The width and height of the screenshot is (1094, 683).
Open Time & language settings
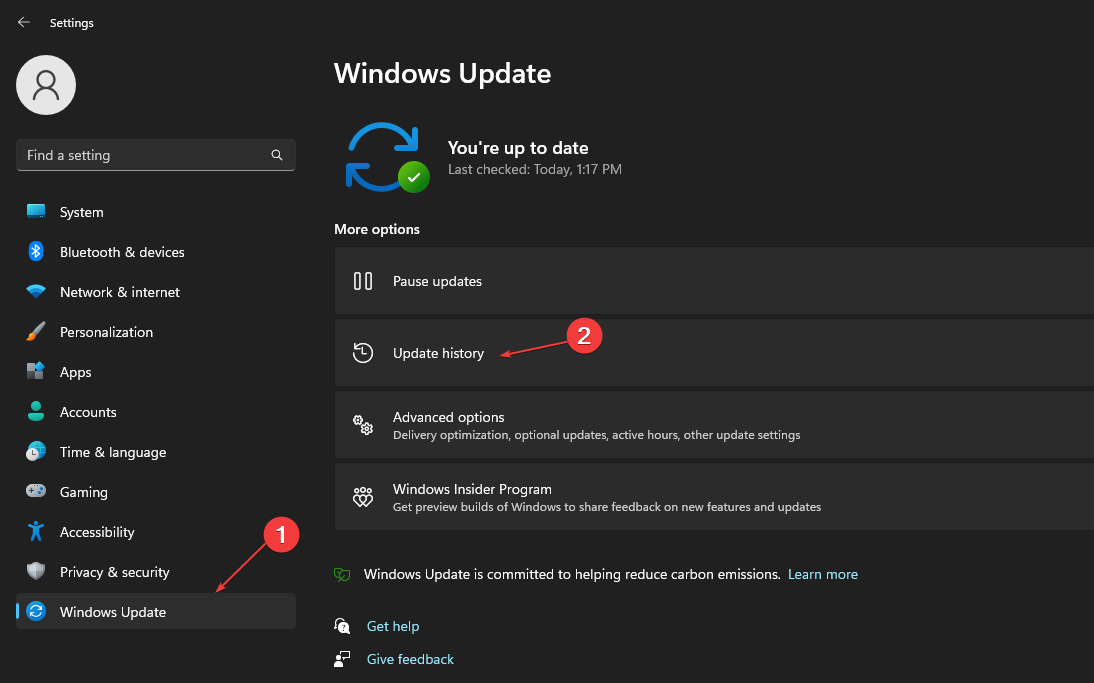pos(156,452)
